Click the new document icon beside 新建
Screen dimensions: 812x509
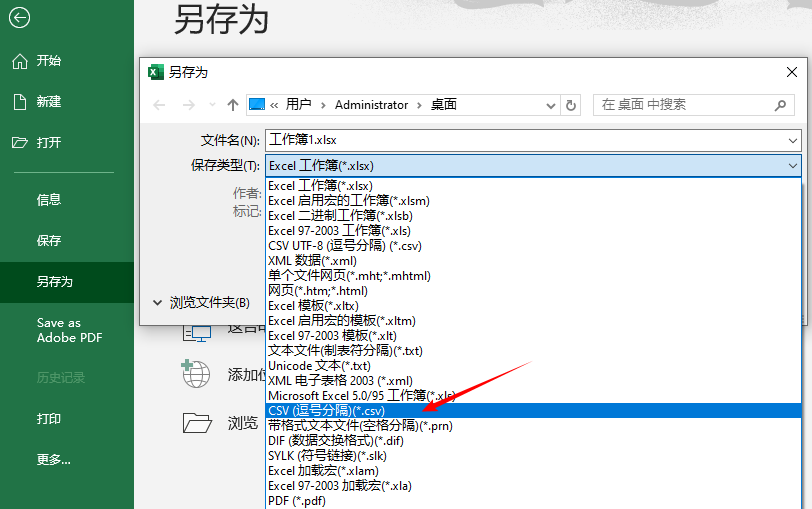tap(20, 102)
